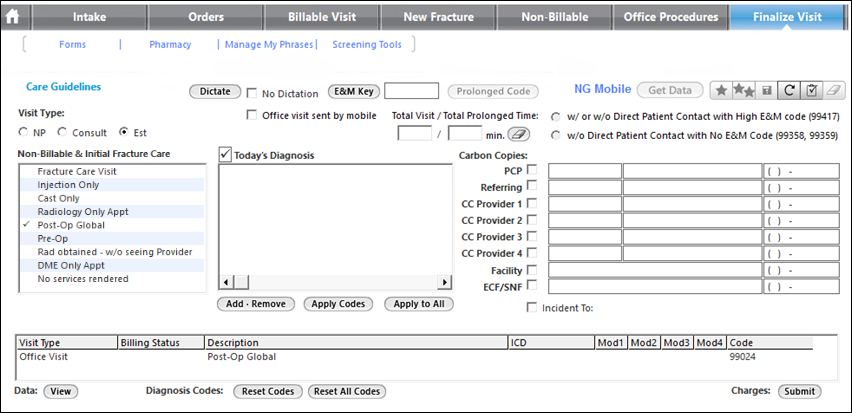The height and width of the screenshot is (413, 852).
Task: Select No E&M Code 99358 option
Action: click(556, 135)
